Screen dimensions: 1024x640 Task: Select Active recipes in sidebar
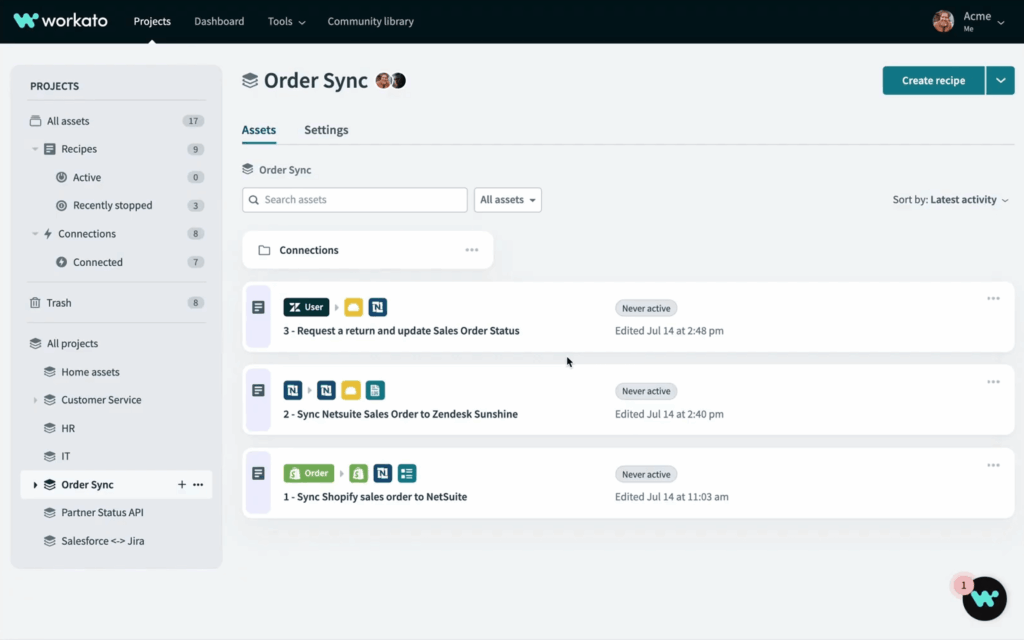[87, 177]
